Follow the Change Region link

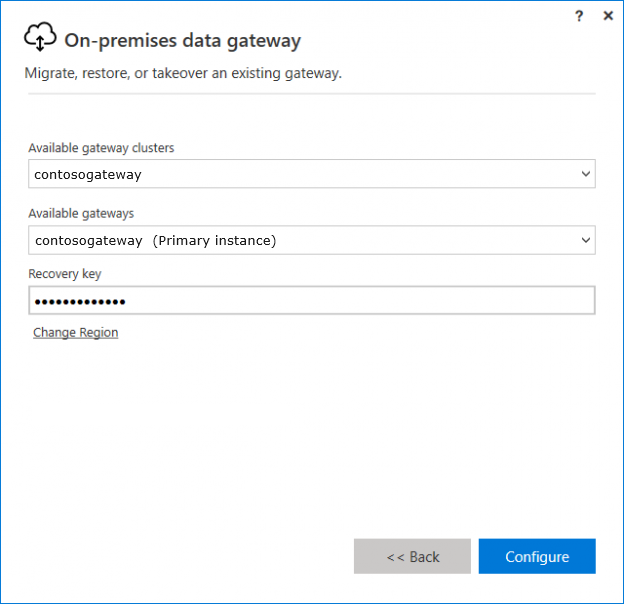coord(76,333)
